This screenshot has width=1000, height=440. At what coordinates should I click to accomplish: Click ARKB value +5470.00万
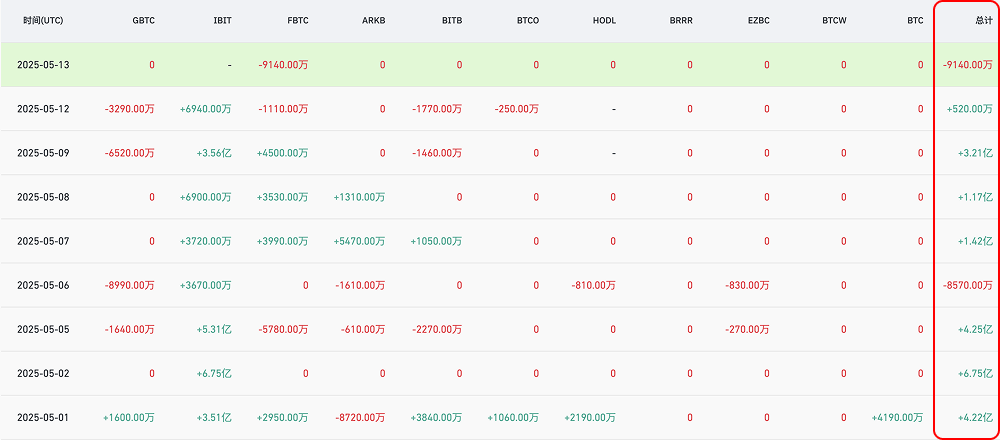(359, 241)
